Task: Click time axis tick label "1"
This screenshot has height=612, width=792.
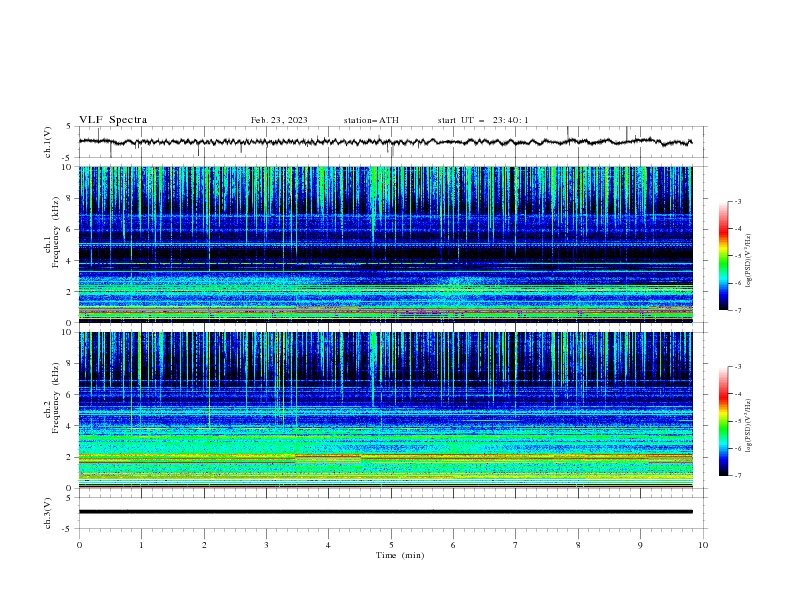Action: [141, 545]
